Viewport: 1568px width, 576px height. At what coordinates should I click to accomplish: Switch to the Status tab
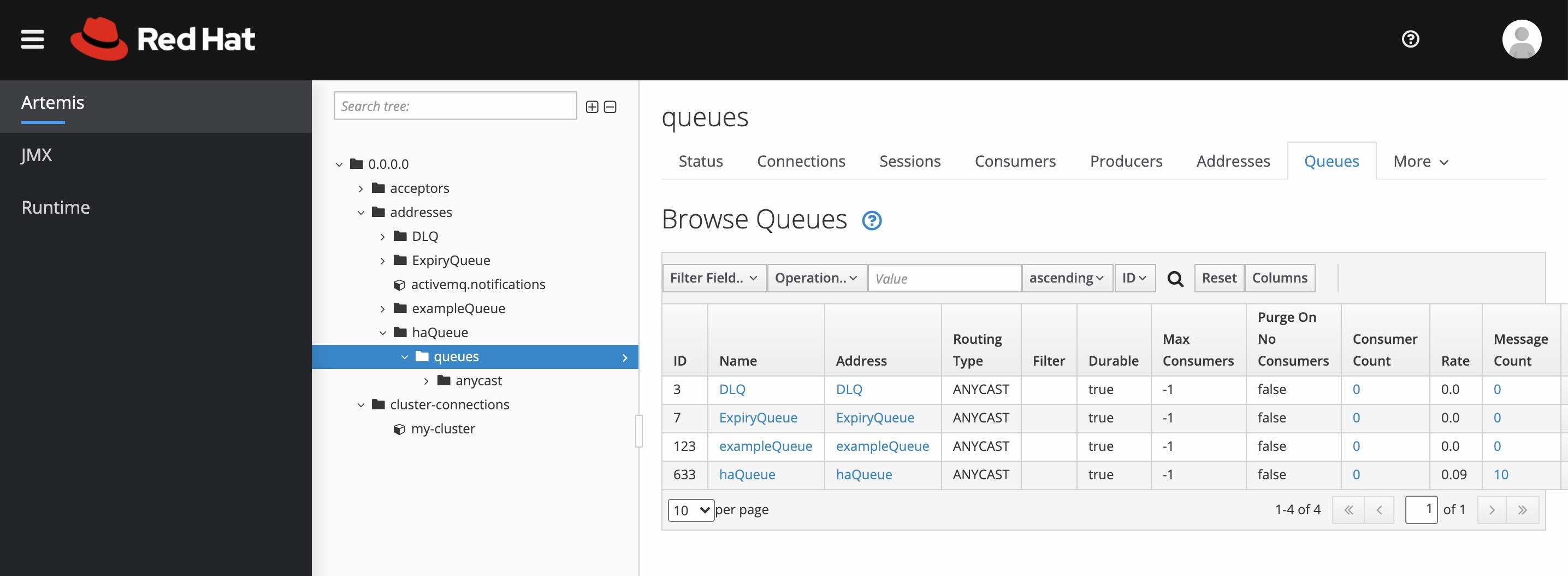coord(701,161)
